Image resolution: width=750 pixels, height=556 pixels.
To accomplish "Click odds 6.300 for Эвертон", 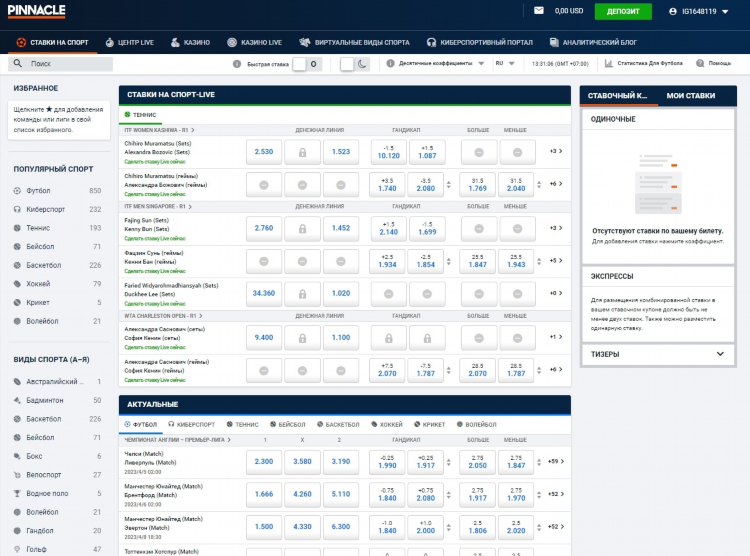I will coord(341,527).
